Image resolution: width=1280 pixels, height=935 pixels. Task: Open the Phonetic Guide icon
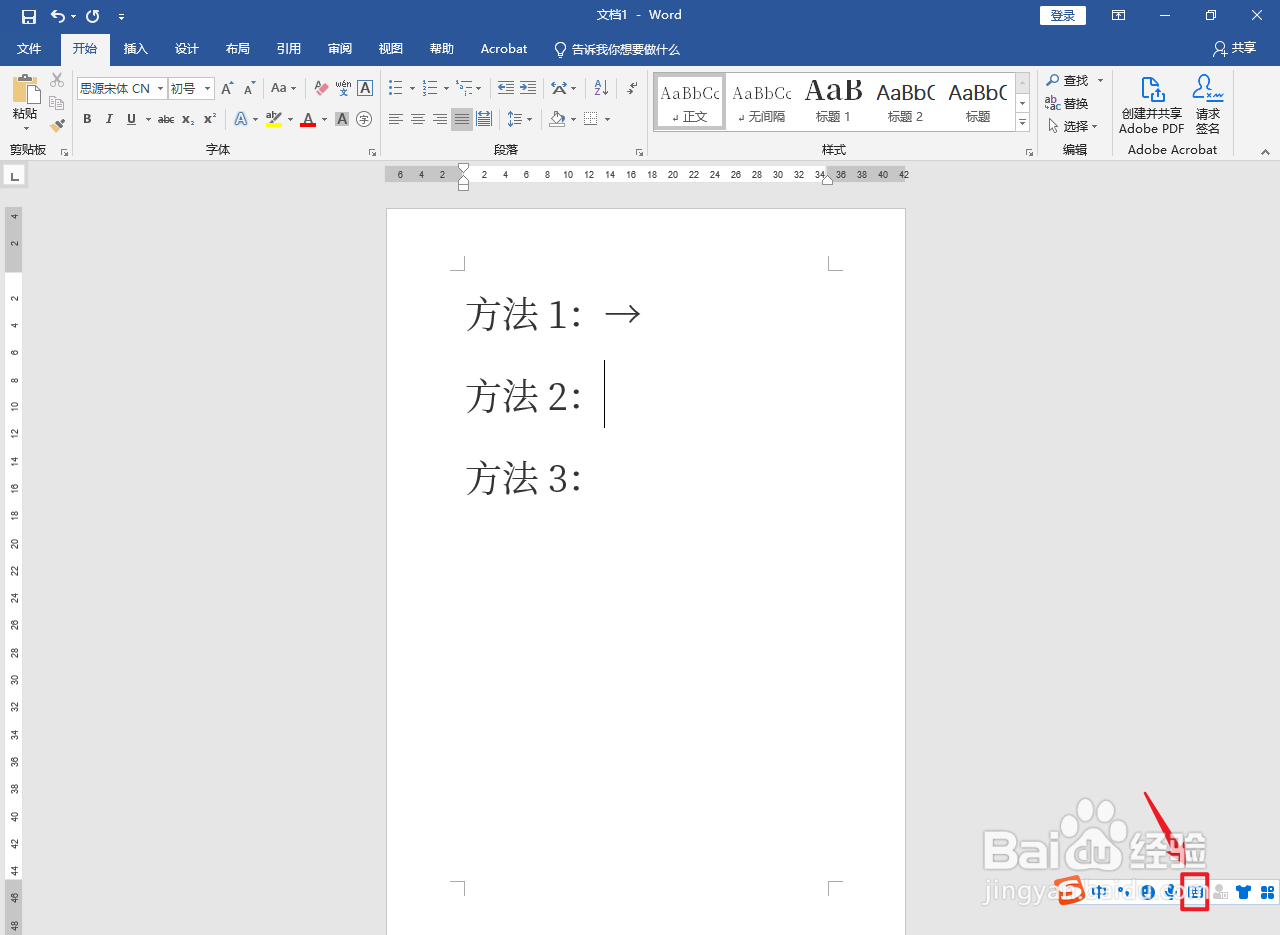(342, 88)
